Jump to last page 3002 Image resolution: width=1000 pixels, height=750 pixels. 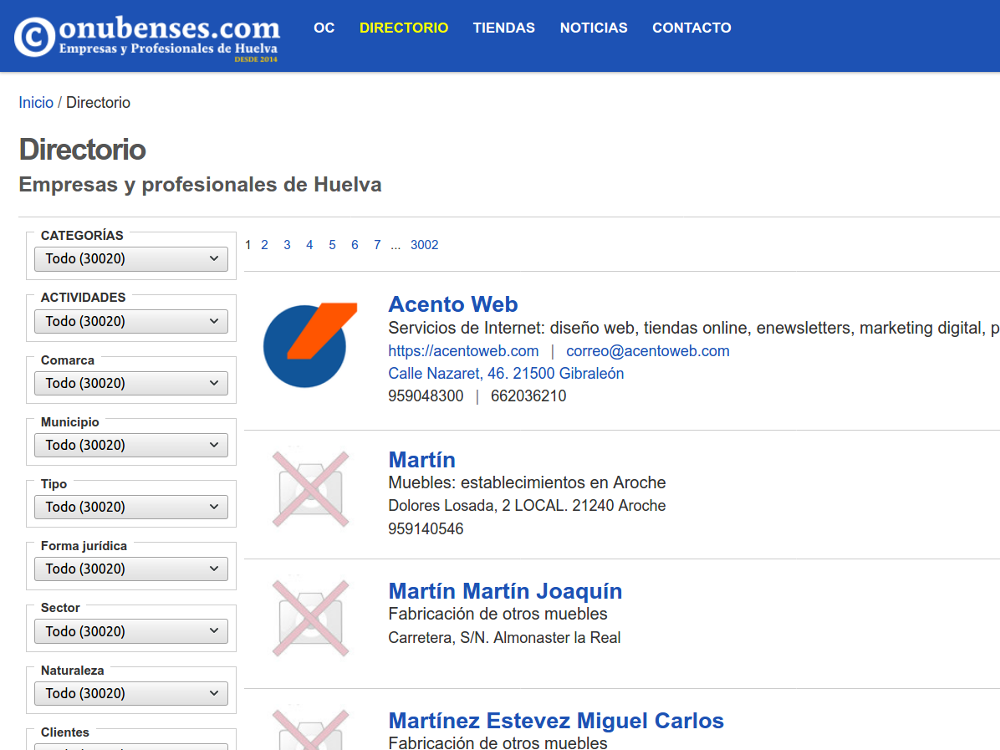[424, 245]
